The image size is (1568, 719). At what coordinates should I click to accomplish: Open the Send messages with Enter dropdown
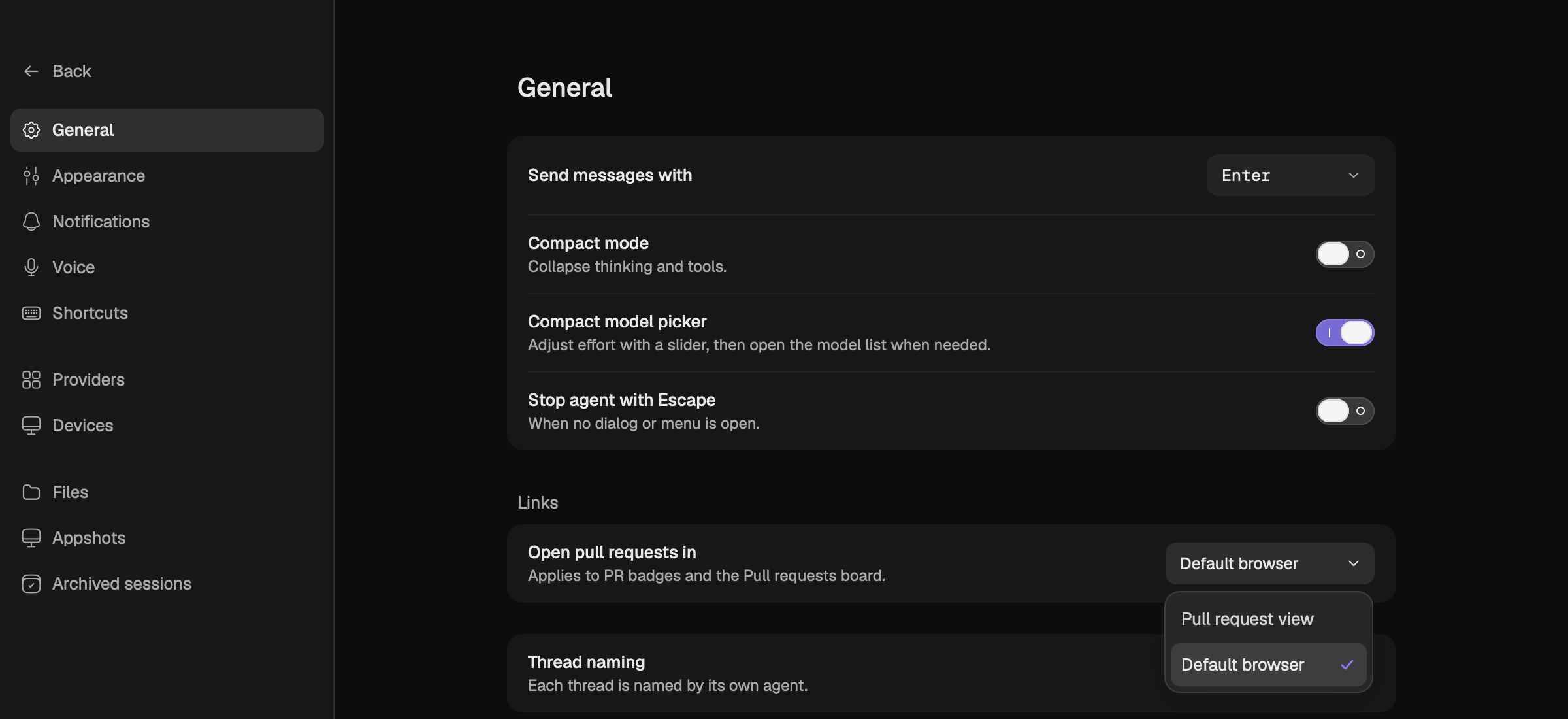click(1290, 175)
